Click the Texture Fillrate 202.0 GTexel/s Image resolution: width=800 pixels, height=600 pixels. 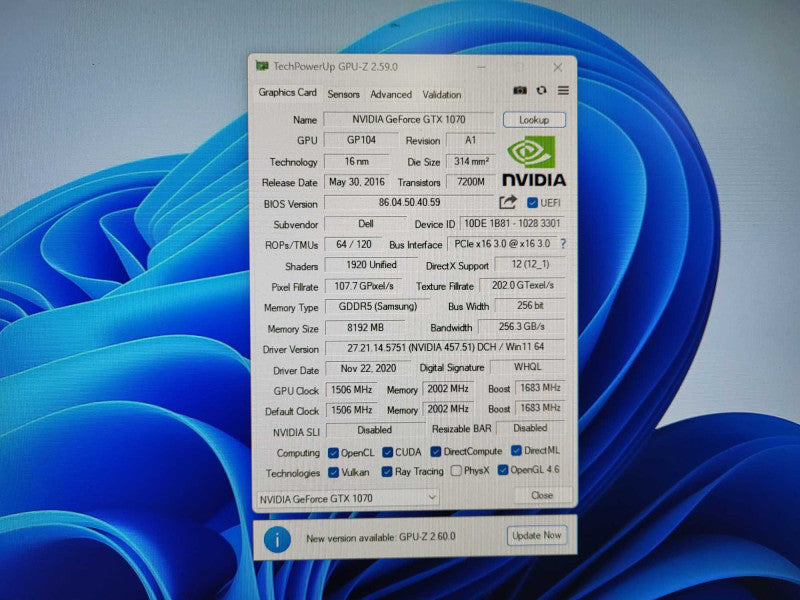tap(522, 285)
